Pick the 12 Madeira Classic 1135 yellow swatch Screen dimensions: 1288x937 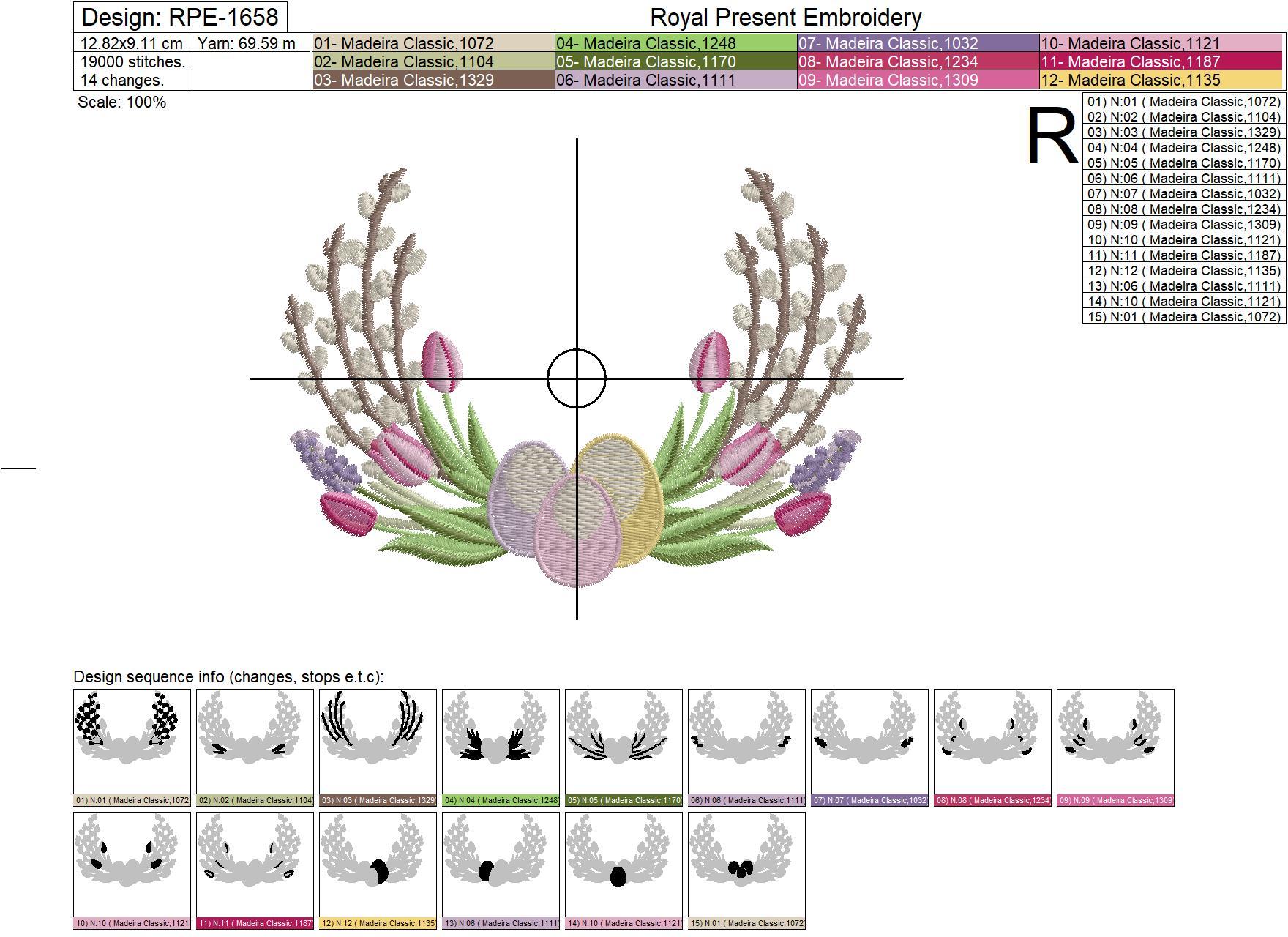coord(1161,80)
